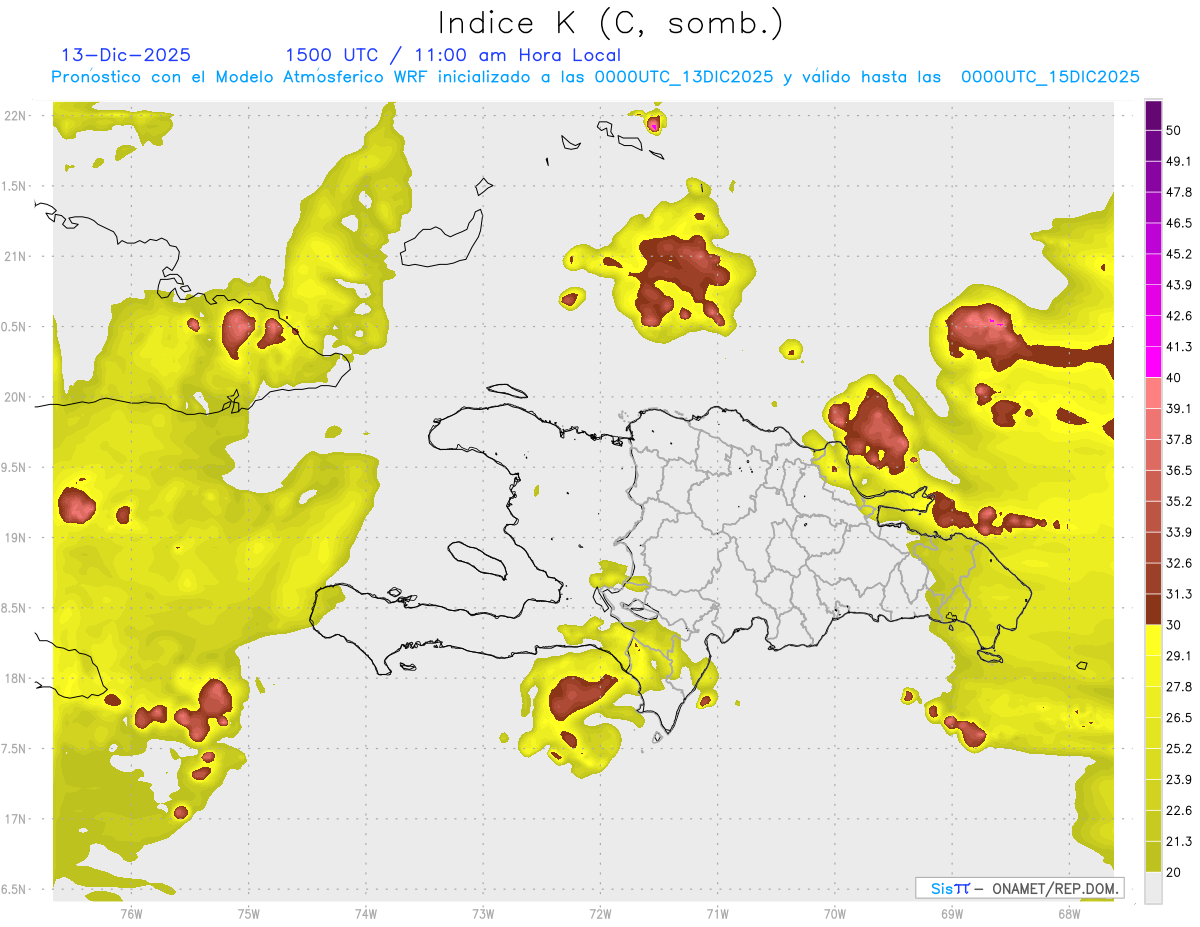1200x927 pixels.
Task: Click the 73W longitude axis label
Action: click(483, 913)
